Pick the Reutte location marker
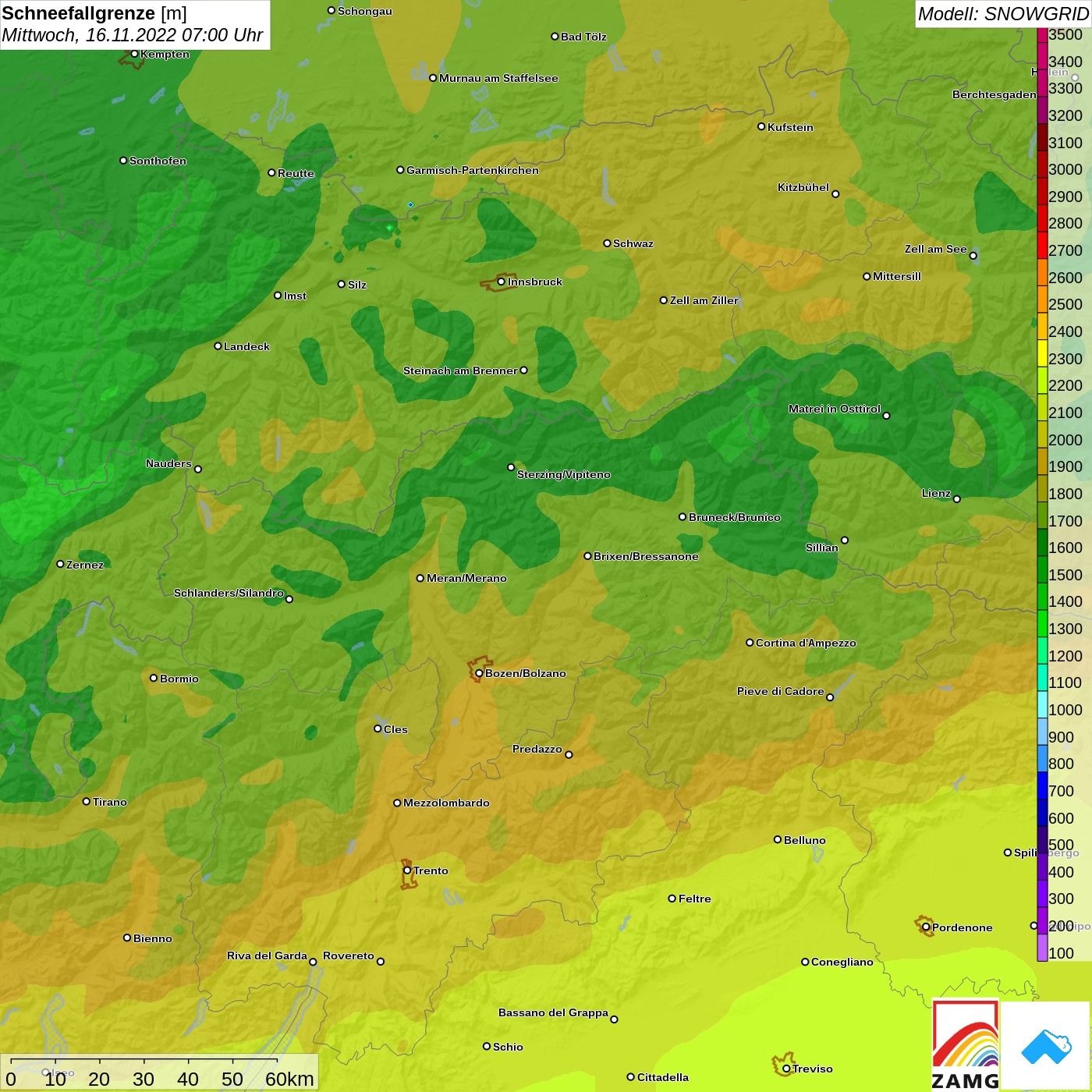The height and width of the screenshot is (1092, 1092). 271,172
